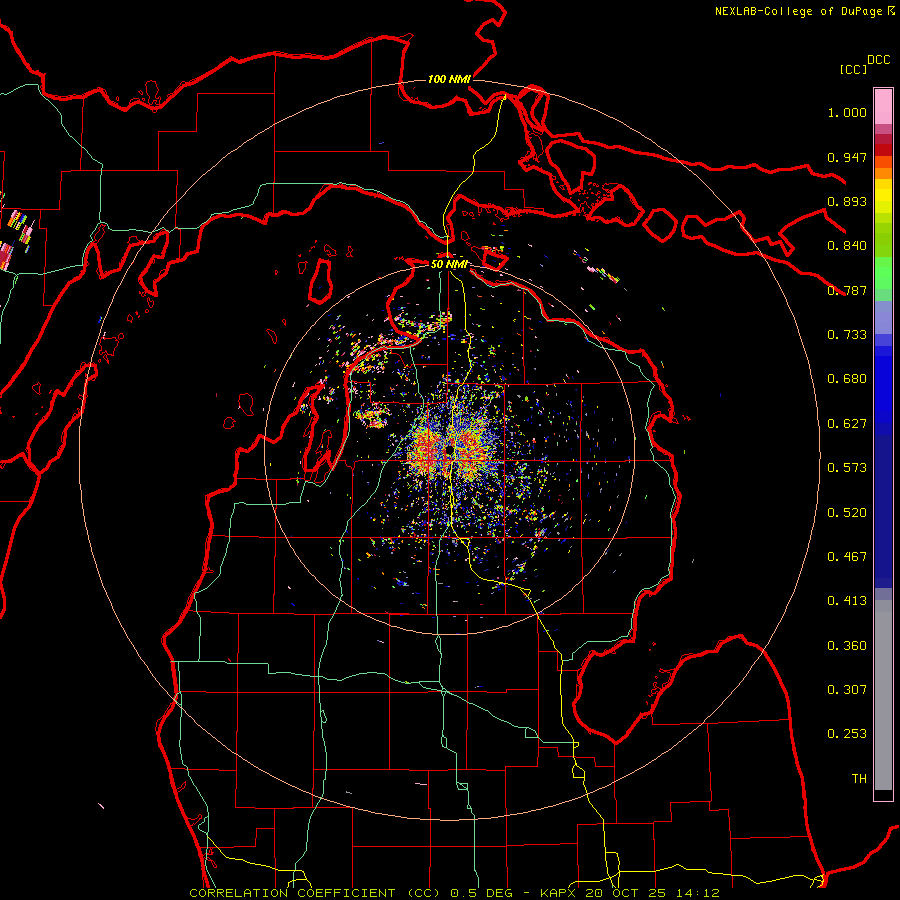Click the red band of the color scale
This screenshot has width=900, height=900.
[883, 149]
